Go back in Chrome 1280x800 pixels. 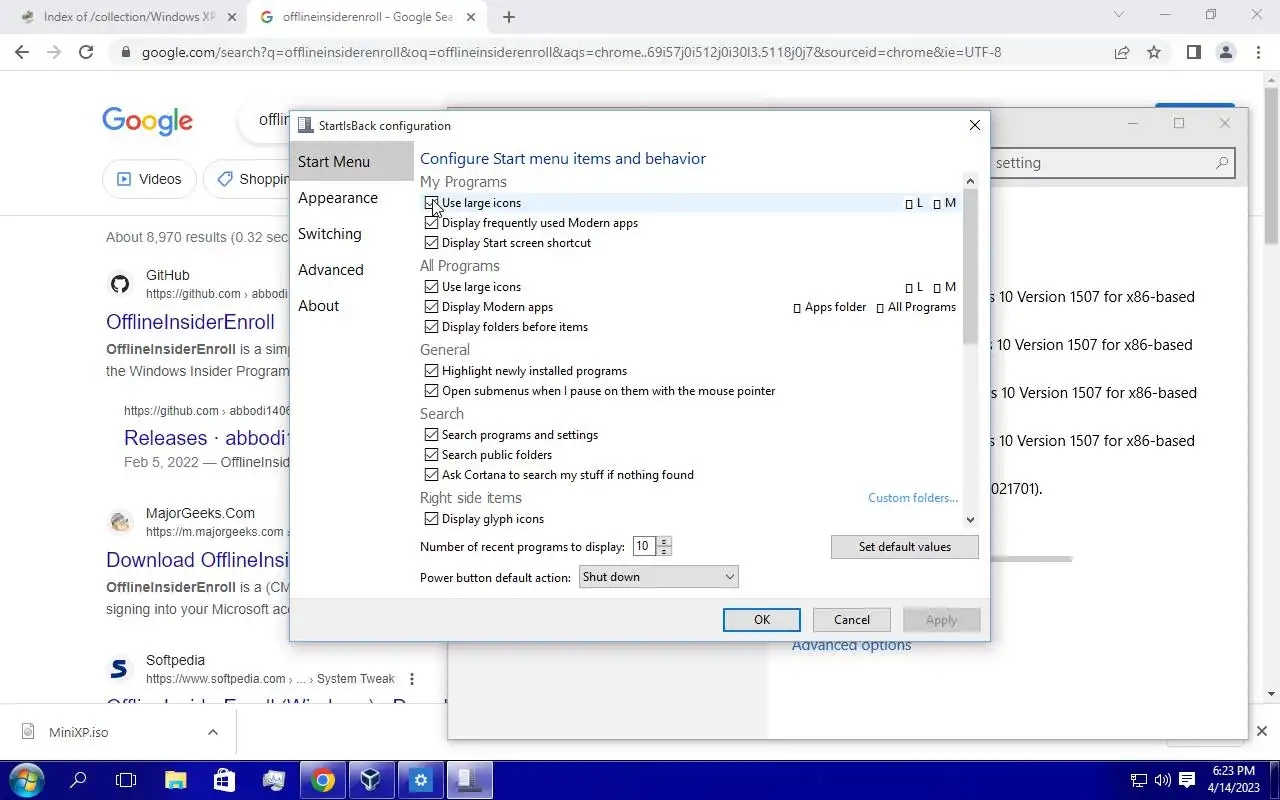pyautogui.click(x=22, y=52)
